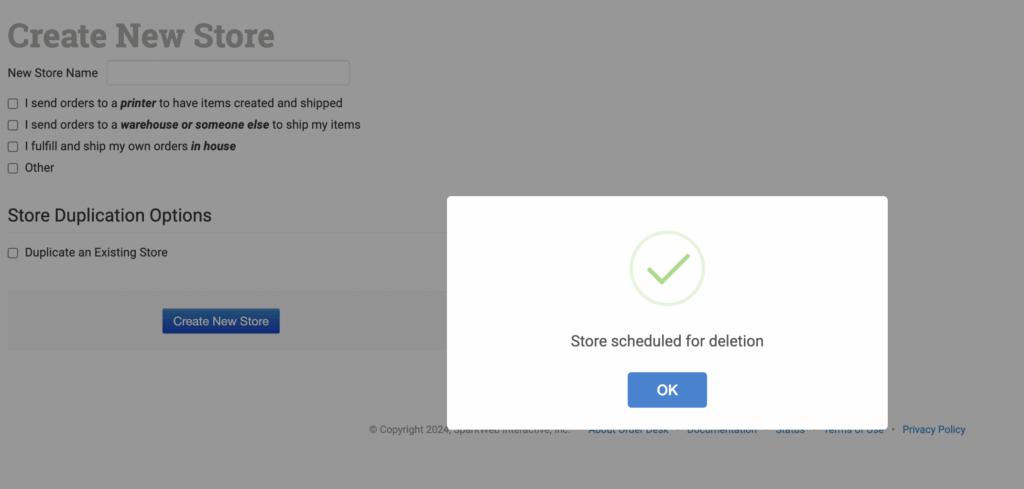Check the send orders to printer option
The height and width of the screenshot is (489, 1024).
[x=13, y=104]
